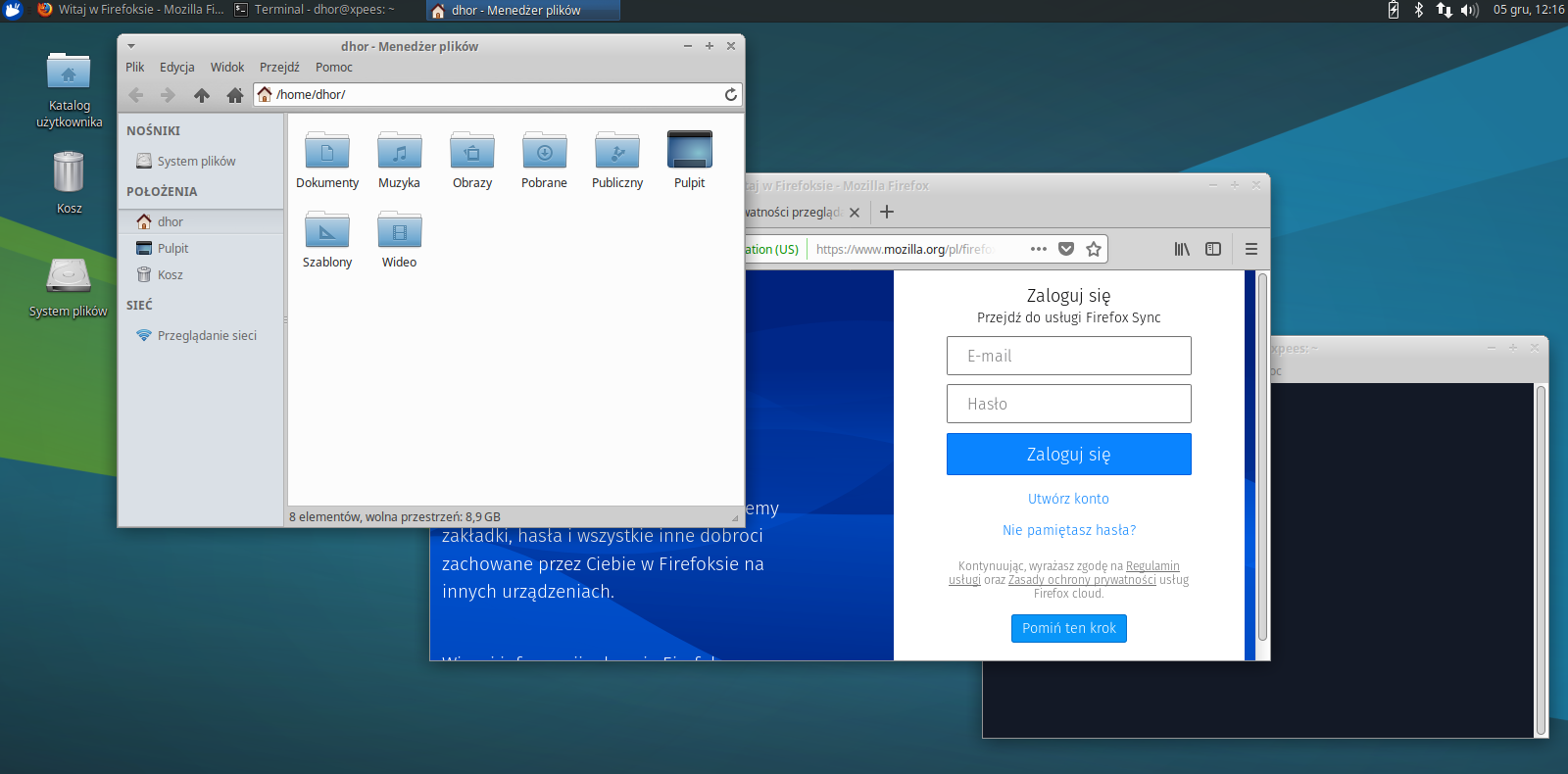Open the Widok menu
The height and width of the screenshot is (774, 1568).
[227, 67]
